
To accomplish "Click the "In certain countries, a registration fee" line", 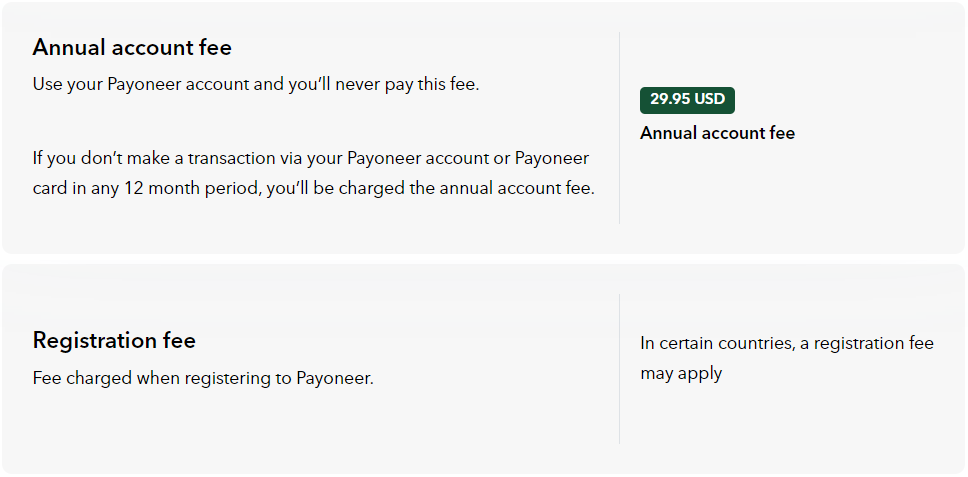I will click(787, 343).
